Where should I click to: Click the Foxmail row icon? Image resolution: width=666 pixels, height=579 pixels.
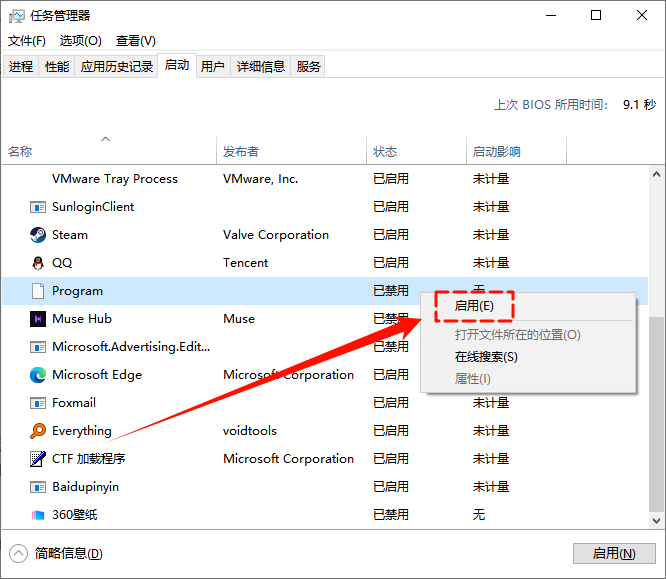click(x=38, y=403)
